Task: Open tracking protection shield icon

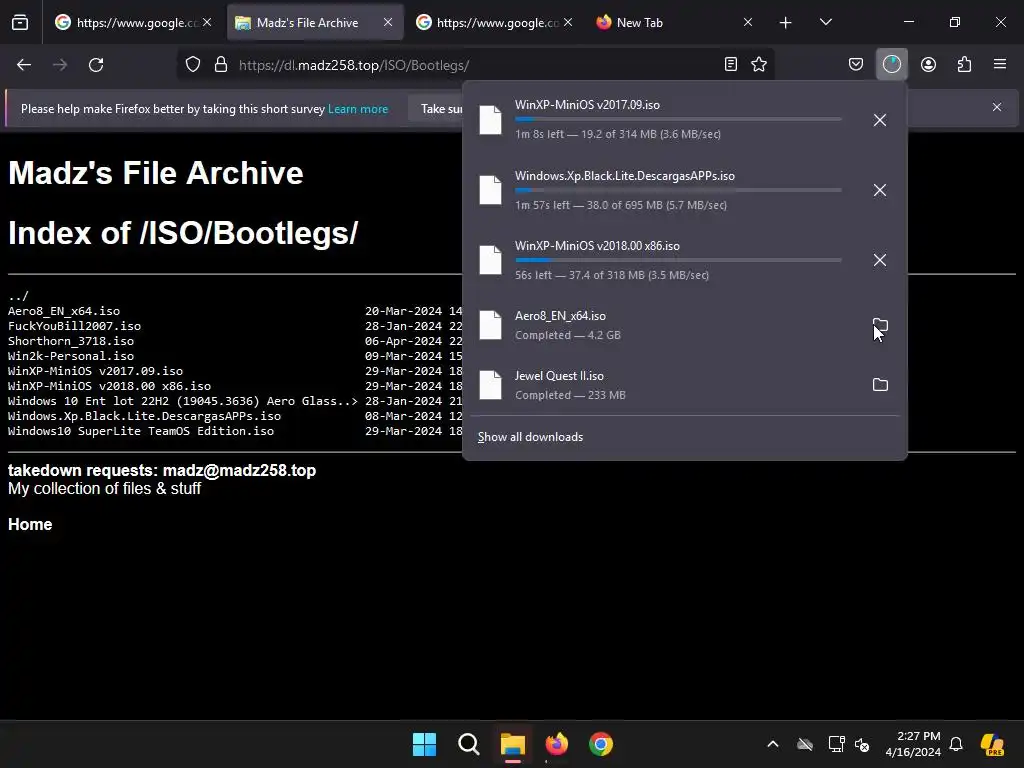Action: pos(193,65)
